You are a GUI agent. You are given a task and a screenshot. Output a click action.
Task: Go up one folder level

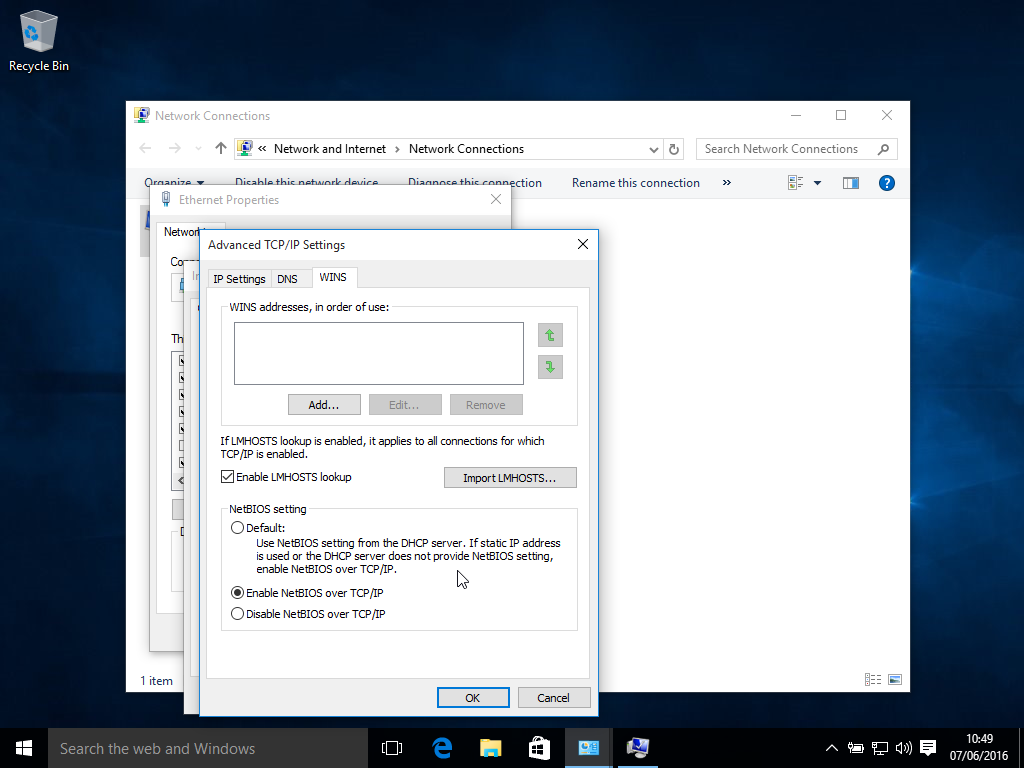[x=221, y=149]
